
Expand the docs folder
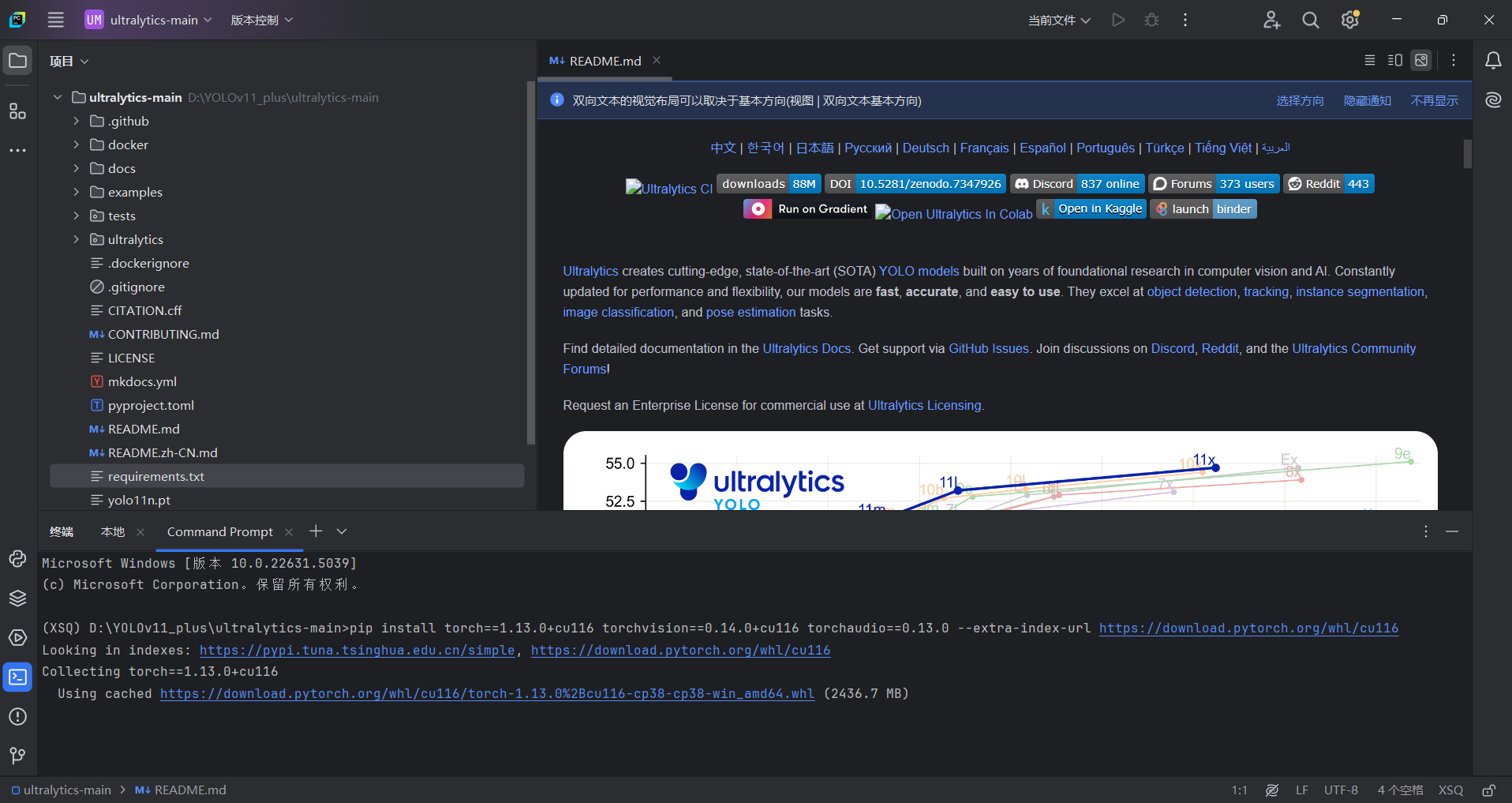point(76,168)
